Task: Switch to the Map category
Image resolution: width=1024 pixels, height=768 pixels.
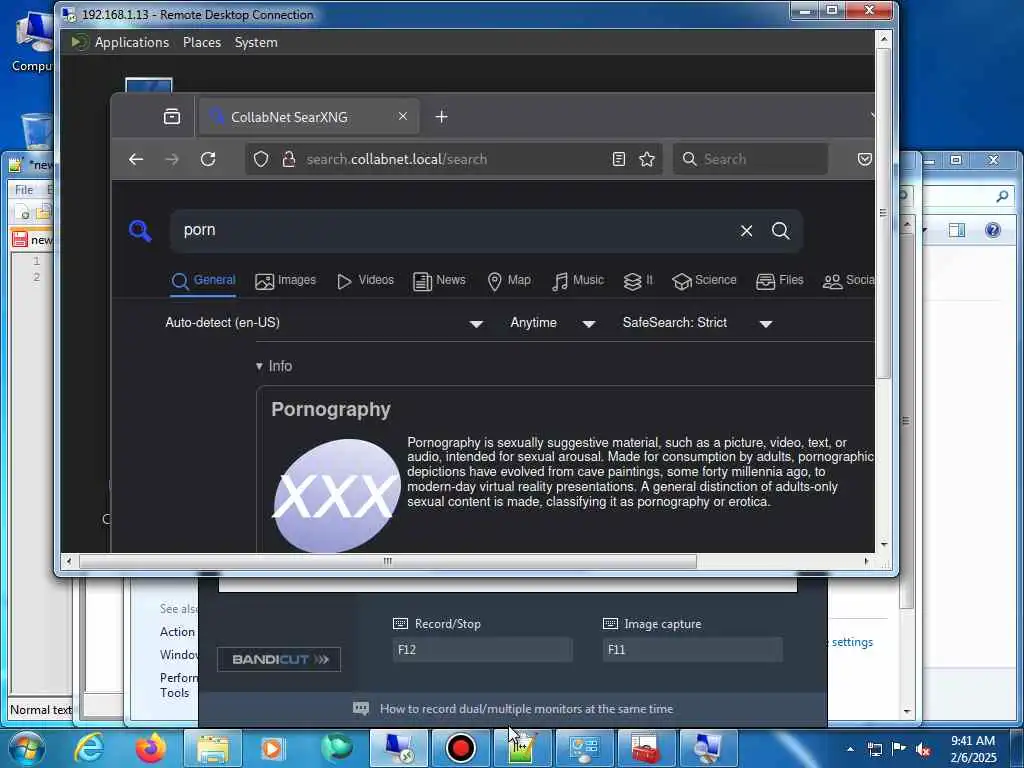Action: (x=509, y=281)
